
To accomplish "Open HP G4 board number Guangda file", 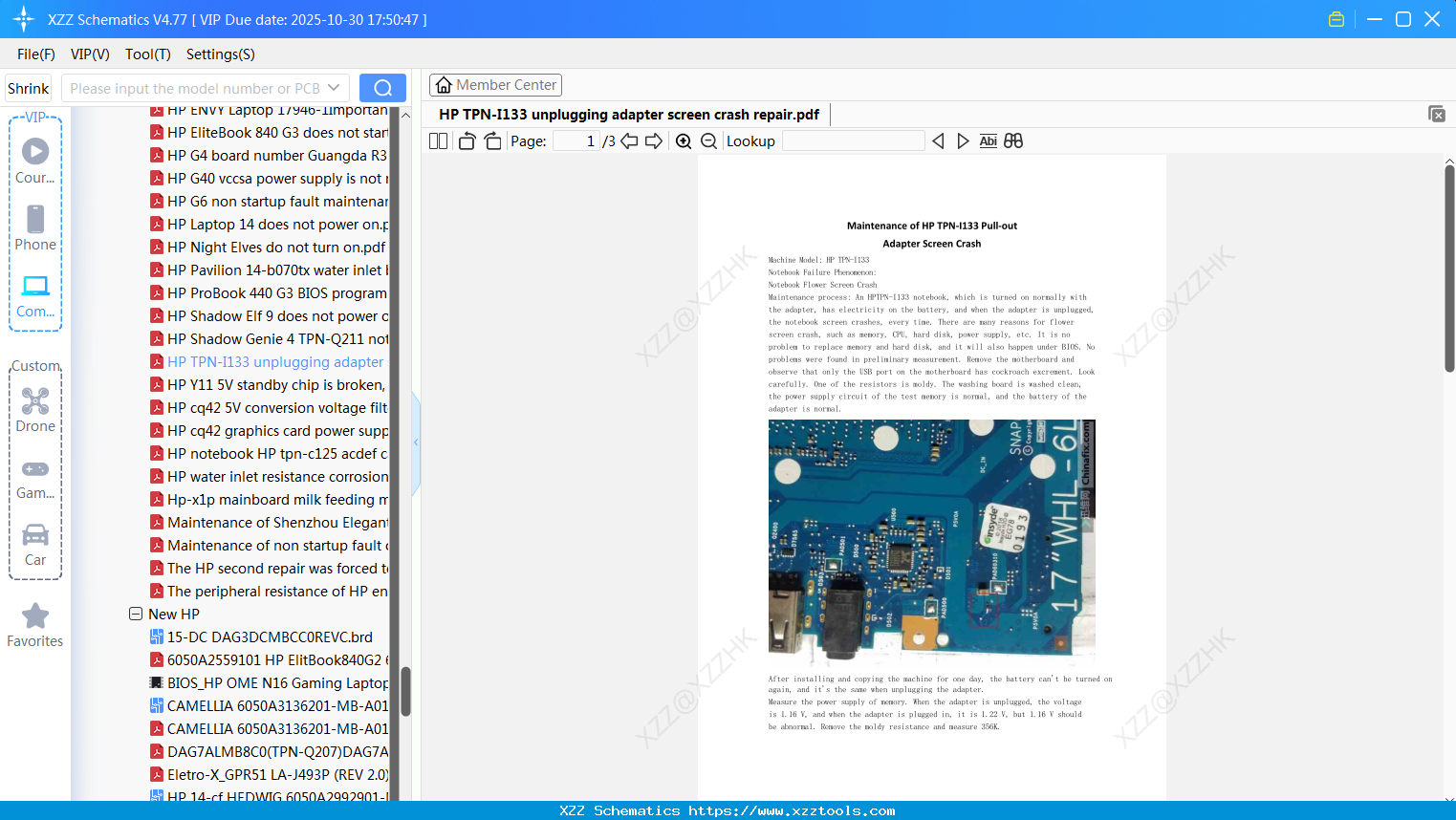I will 270,156.
